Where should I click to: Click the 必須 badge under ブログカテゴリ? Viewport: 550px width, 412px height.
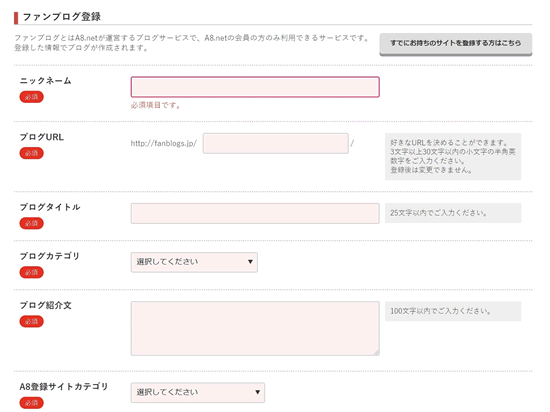coord(32,272)
